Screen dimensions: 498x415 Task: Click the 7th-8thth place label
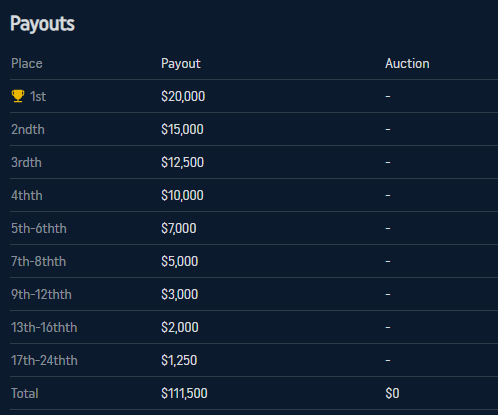38,261
